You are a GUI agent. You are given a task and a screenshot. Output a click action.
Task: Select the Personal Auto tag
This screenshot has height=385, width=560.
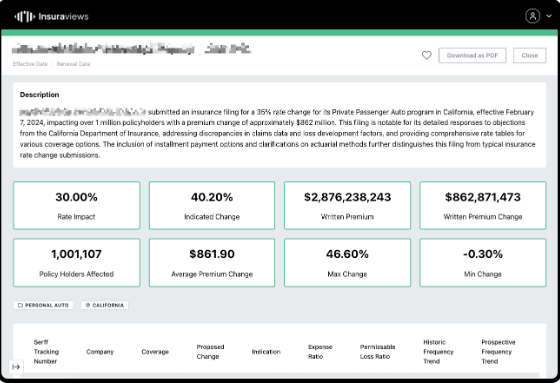pyautogui.click(x=43, y=305)
